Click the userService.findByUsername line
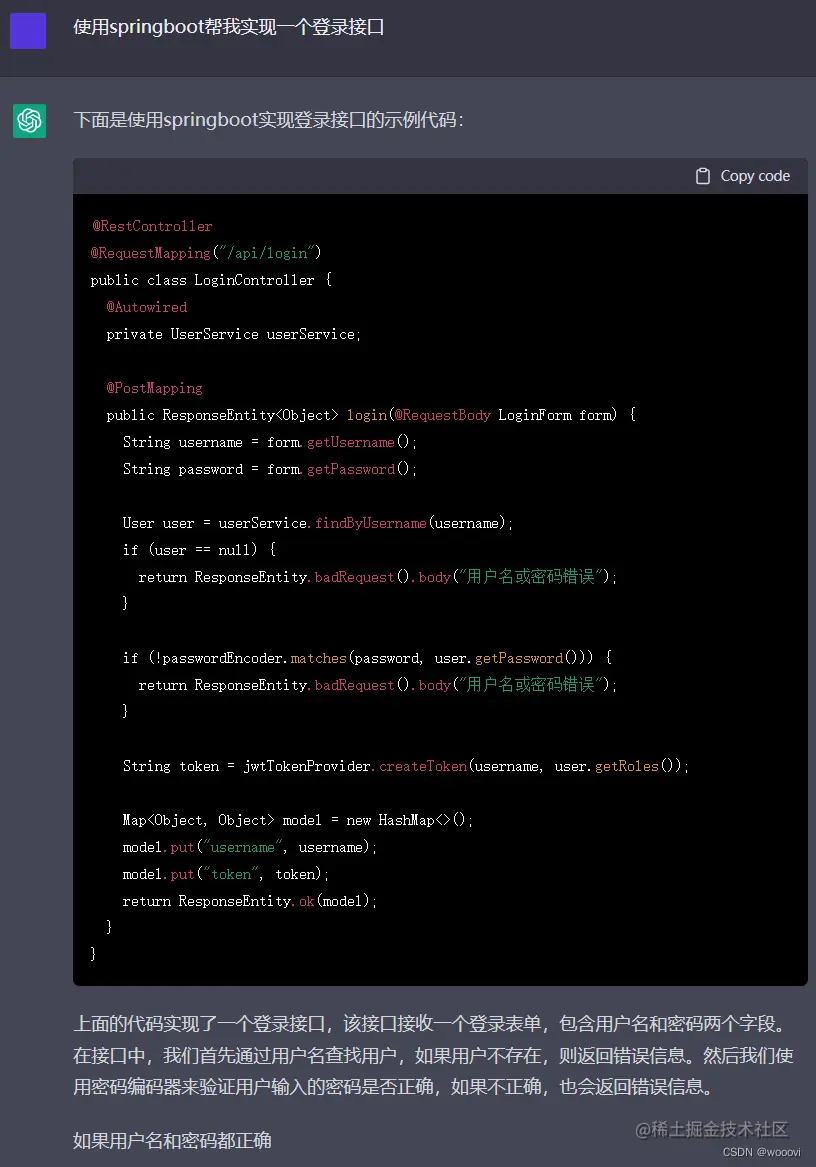This screenshot has height=1167, width=816. pyautogui.click(x=318, y=523)
